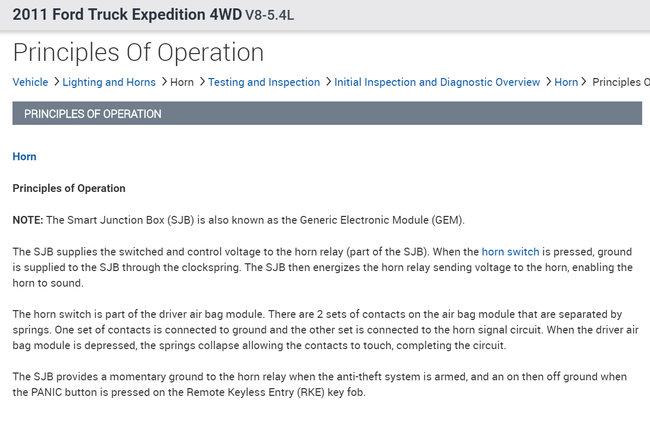Screen dimensions: 650x424
Task: Click the large Principles Of Operation page heading
Action: tap(138, 52)
